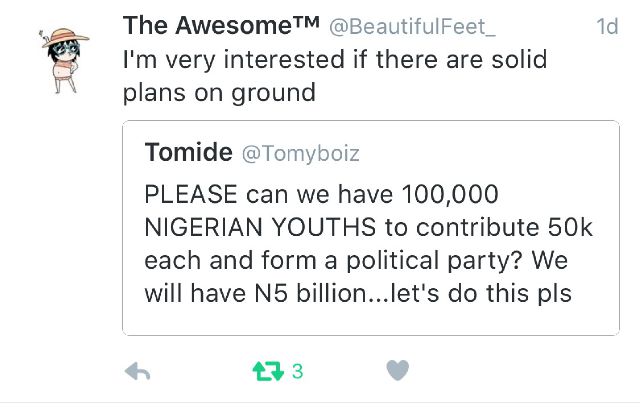Click the retweet count of 3
Image resolution: width=640 pixels, height=410 pixels.
(297, 371)
